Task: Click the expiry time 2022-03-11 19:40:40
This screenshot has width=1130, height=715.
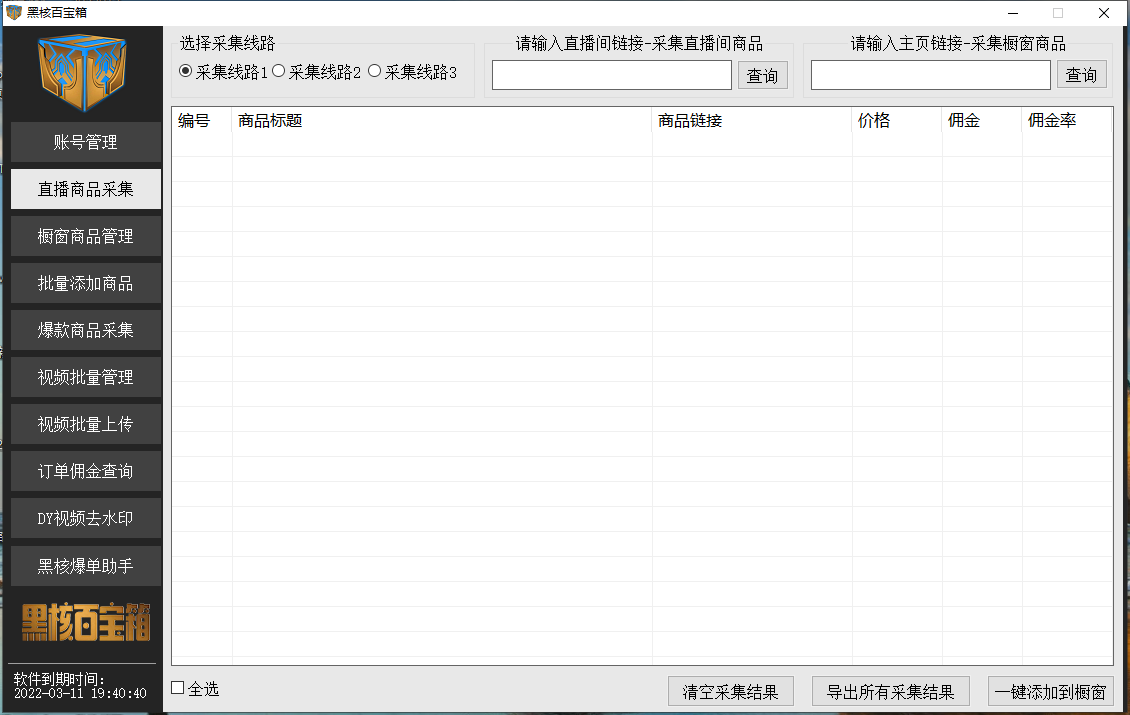Action: (80, 693)
